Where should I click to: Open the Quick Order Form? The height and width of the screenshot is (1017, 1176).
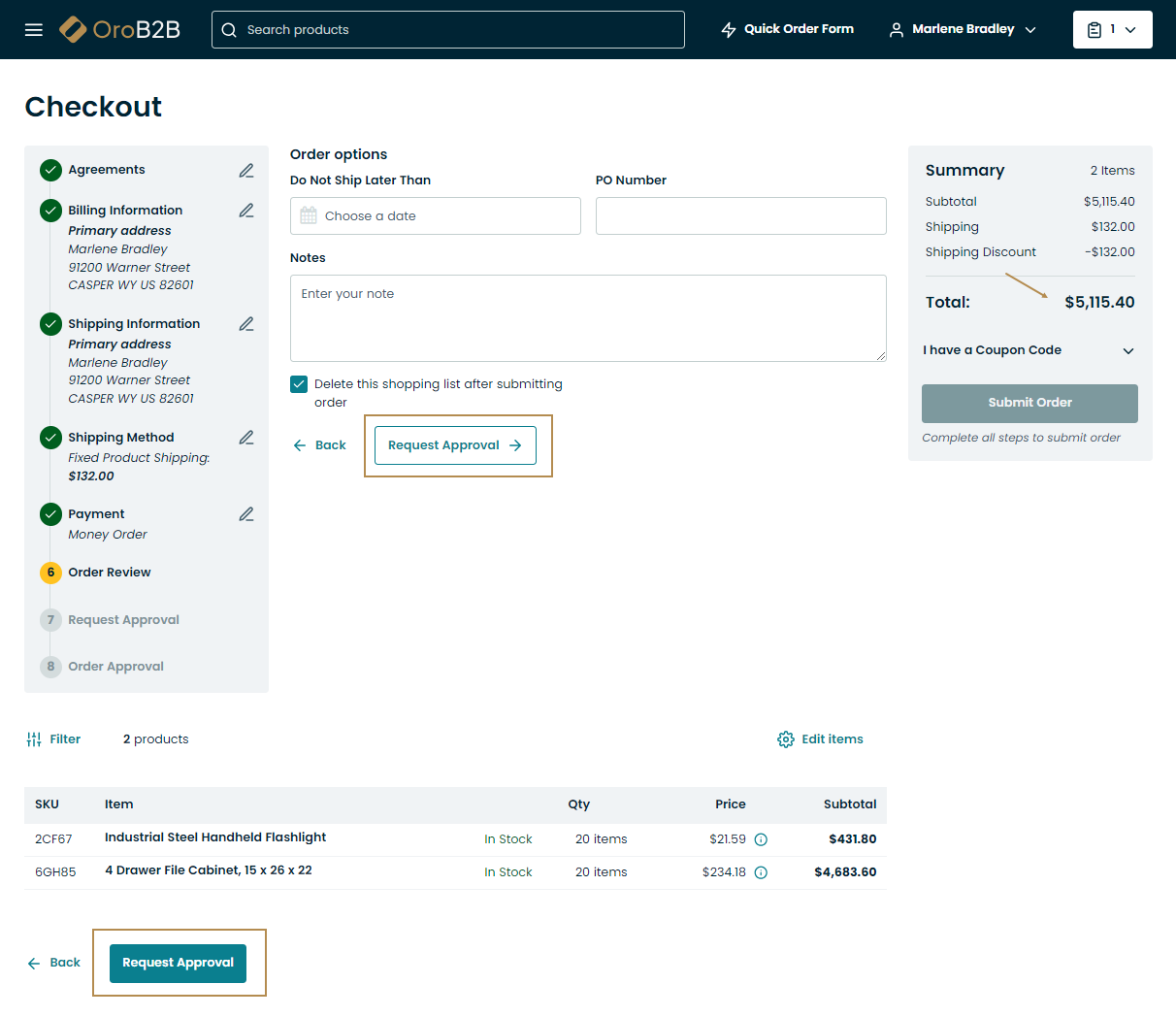tap(788, 29)
